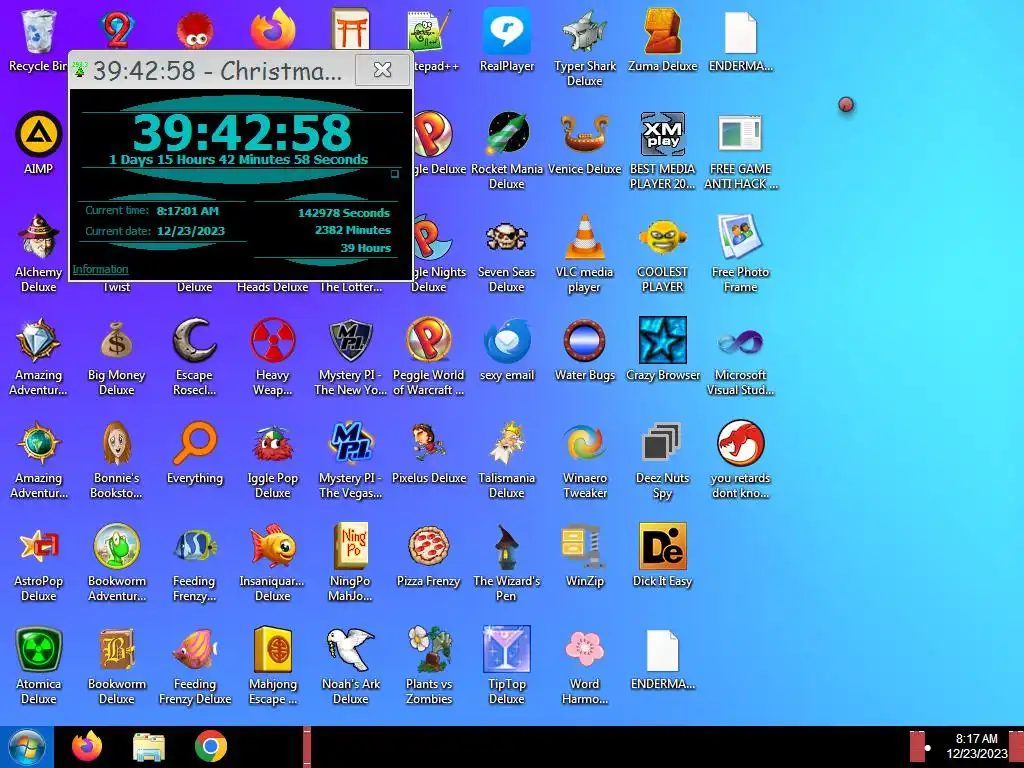
Task: Select the Pixelus Deluxe icon
Action: [428, 441]
